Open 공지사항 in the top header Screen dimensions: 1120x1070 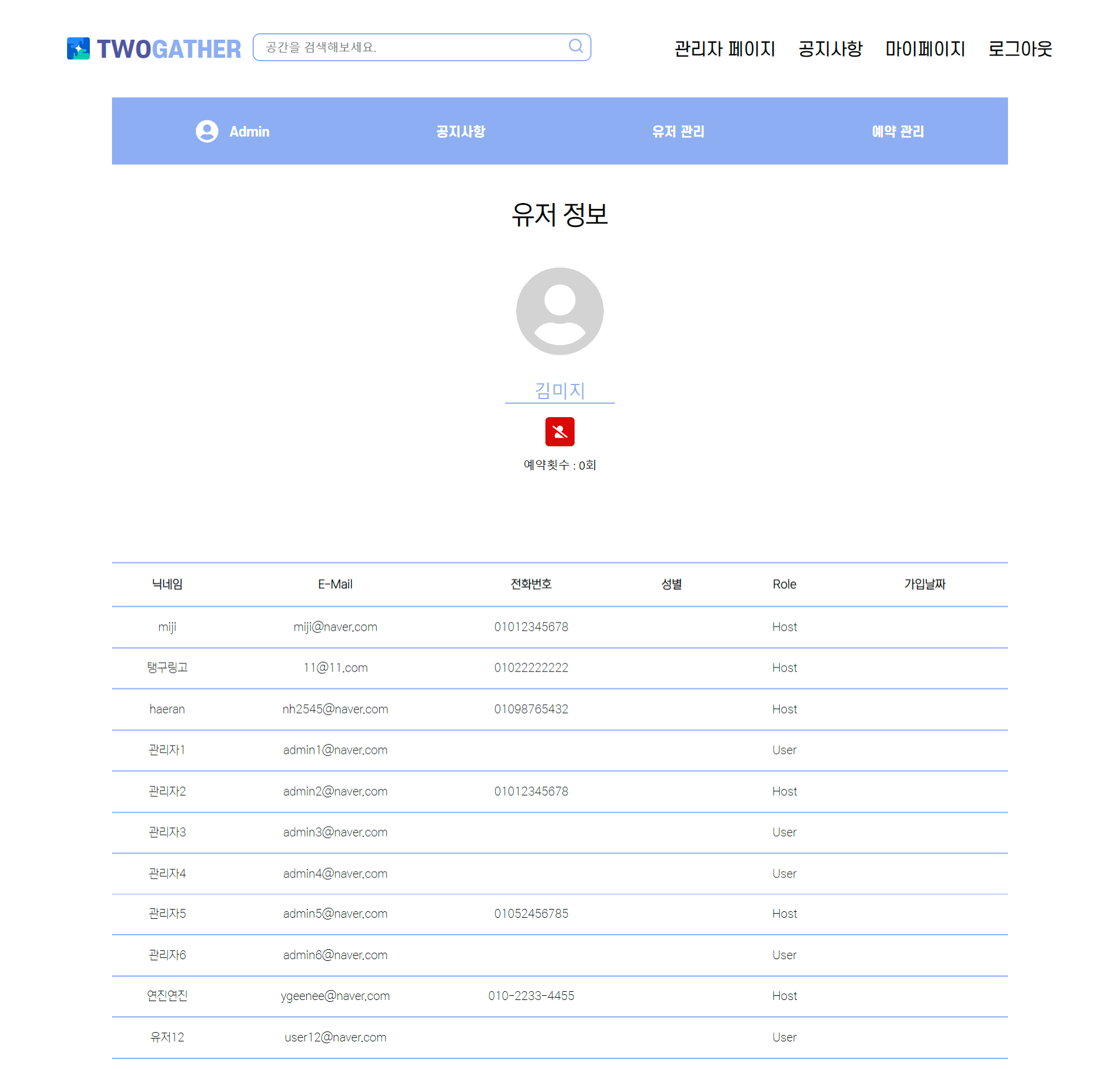tap(829, 49)
